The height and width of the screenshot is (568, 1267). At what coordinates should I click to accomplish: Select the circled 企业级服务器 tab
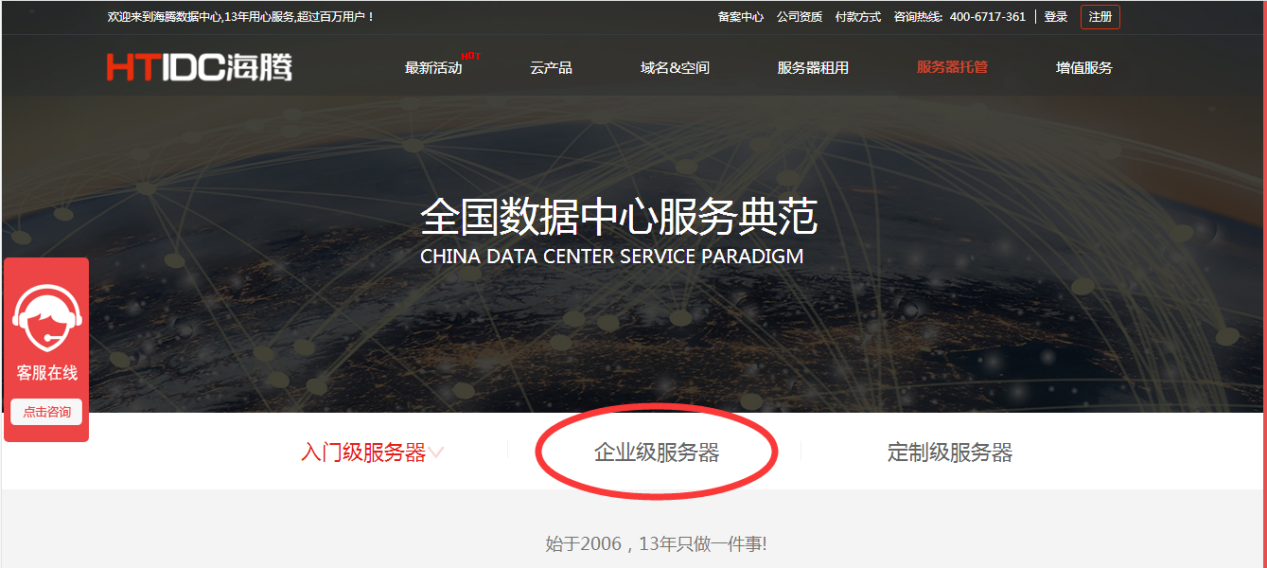pos(657,453)
